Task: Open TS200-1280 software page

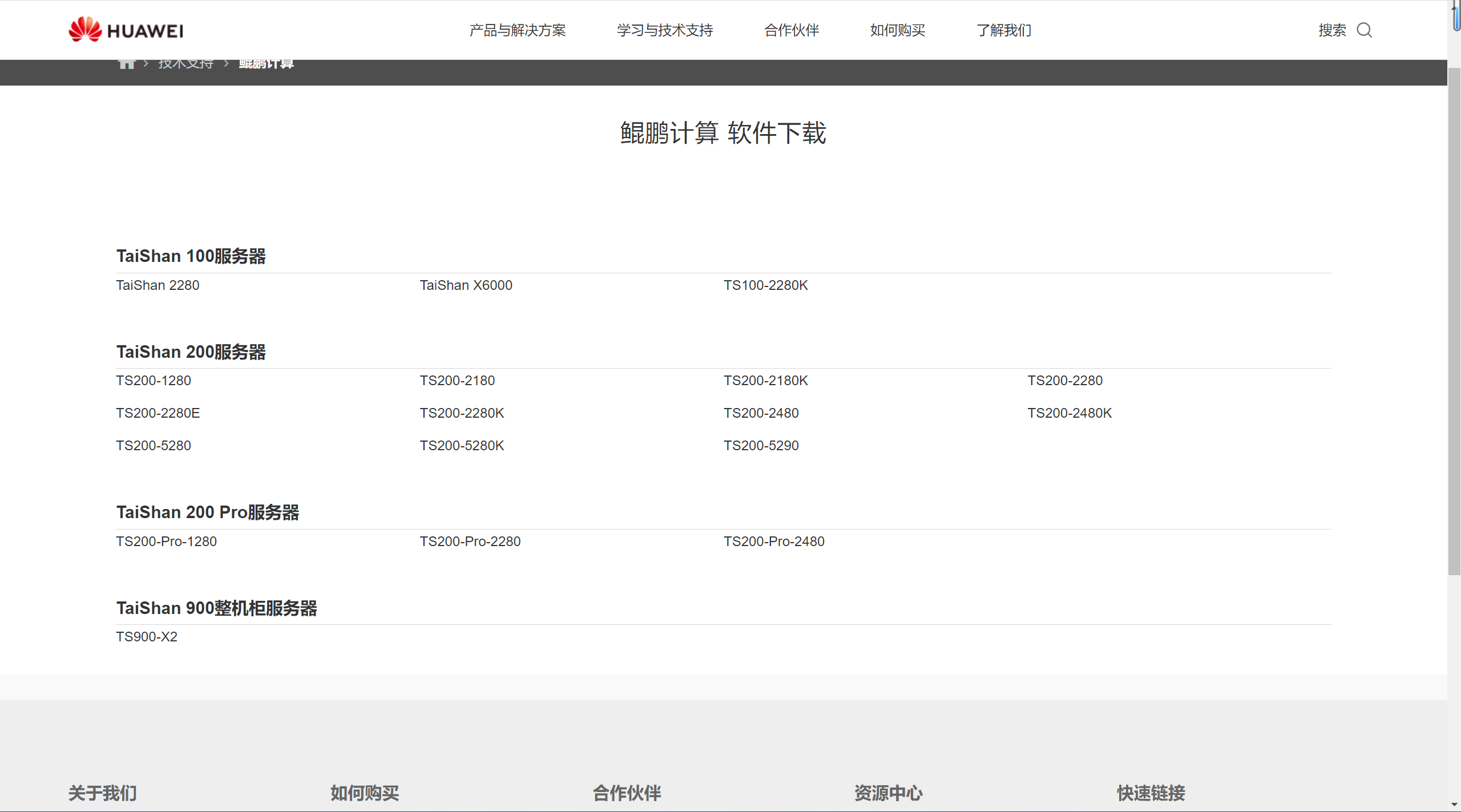Action: pyautogui.click(x=154, y=380)
